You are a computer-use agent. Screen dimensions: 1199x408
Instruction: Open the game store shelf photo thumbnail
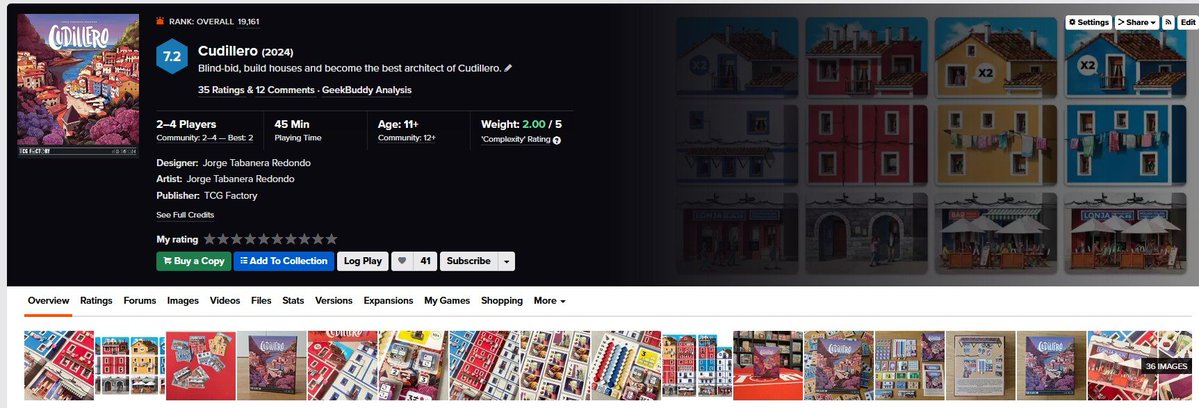click(x=768, y=365)
